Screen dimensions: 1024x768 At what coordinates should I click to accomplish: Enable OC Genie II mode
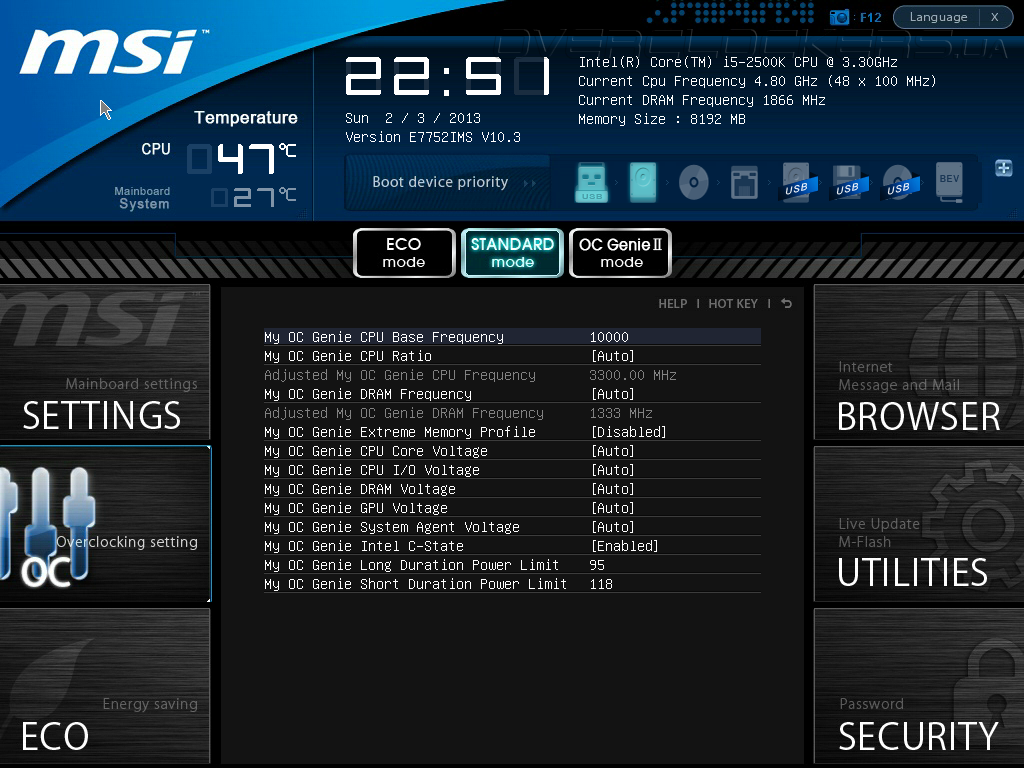[620, 253]
